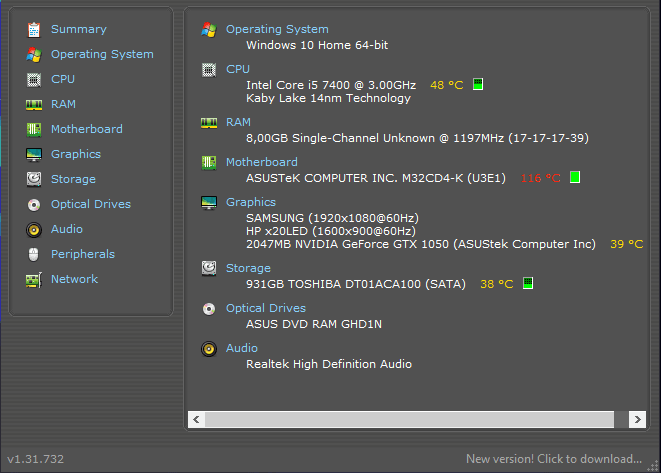661x473 pixels.
Task: Click New version download link
Action: tap(554, 459)
